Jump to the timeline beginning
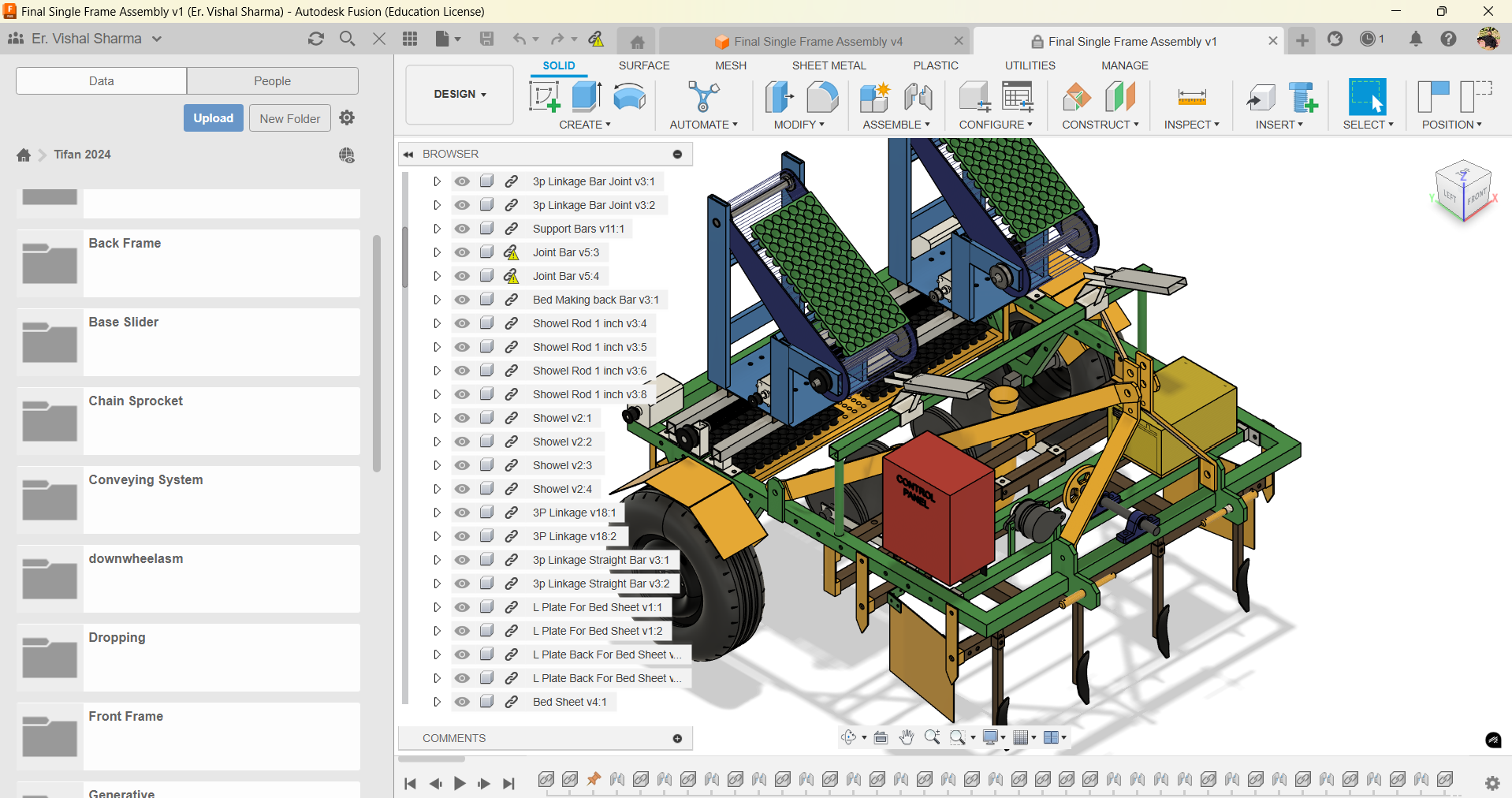 coord(410,783)
